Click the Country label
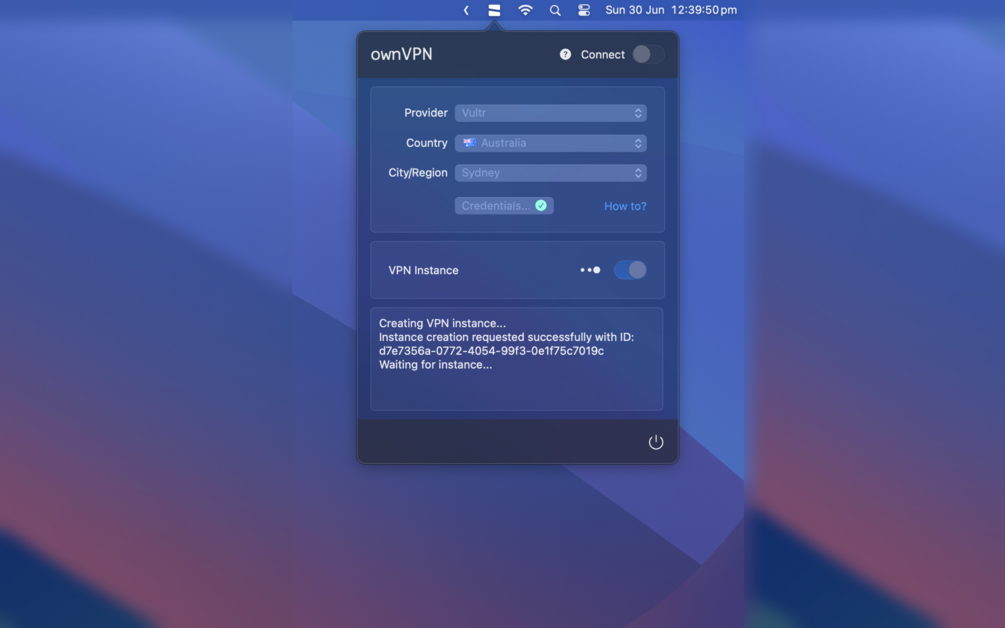 coord(426,143)
